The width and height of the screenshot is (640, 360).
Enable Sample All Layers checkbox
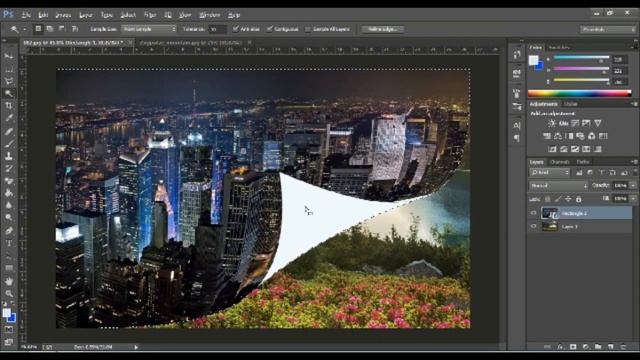(x=308, y=29)
